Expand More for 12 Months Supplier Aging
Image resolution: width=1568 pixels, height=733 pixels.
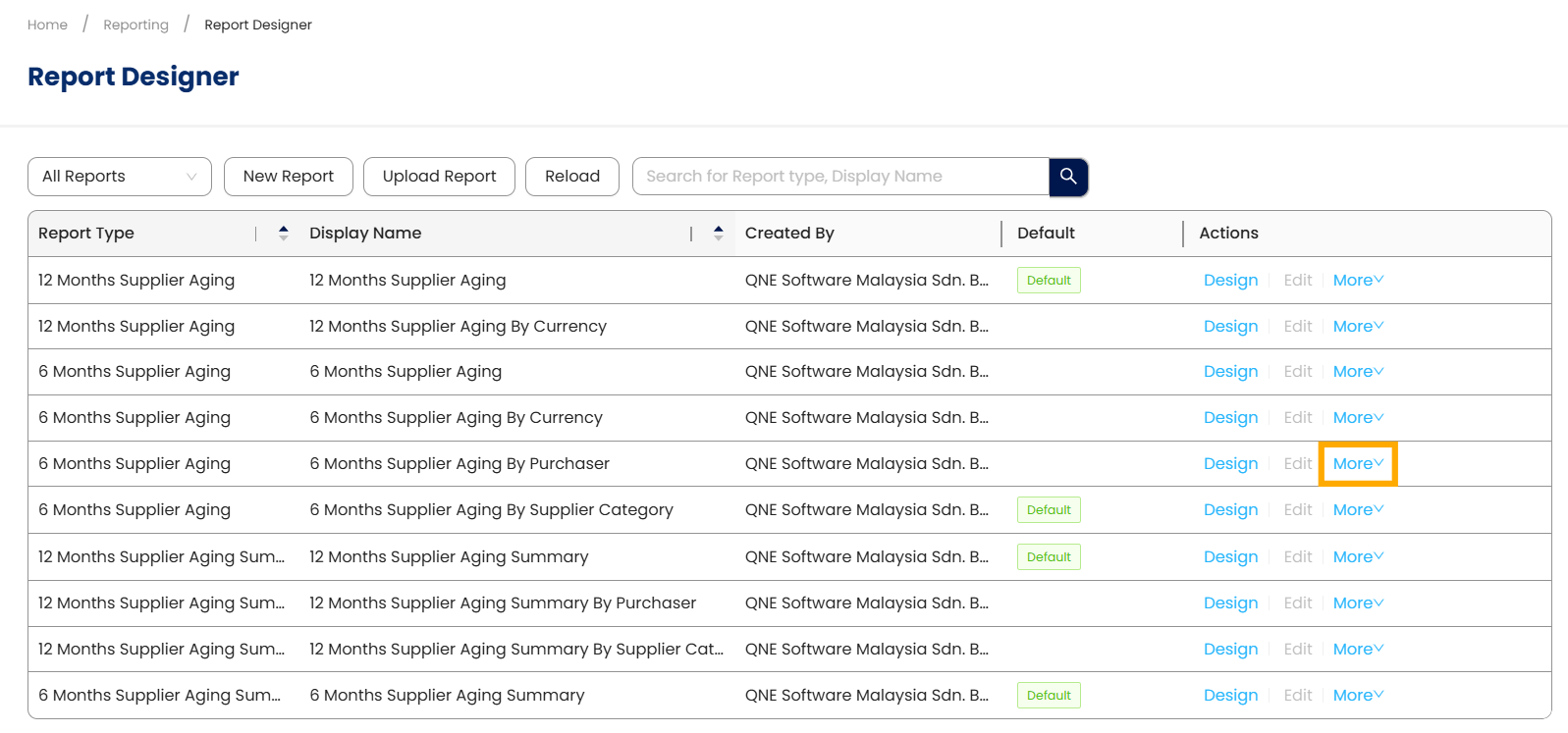[1358, 280]
